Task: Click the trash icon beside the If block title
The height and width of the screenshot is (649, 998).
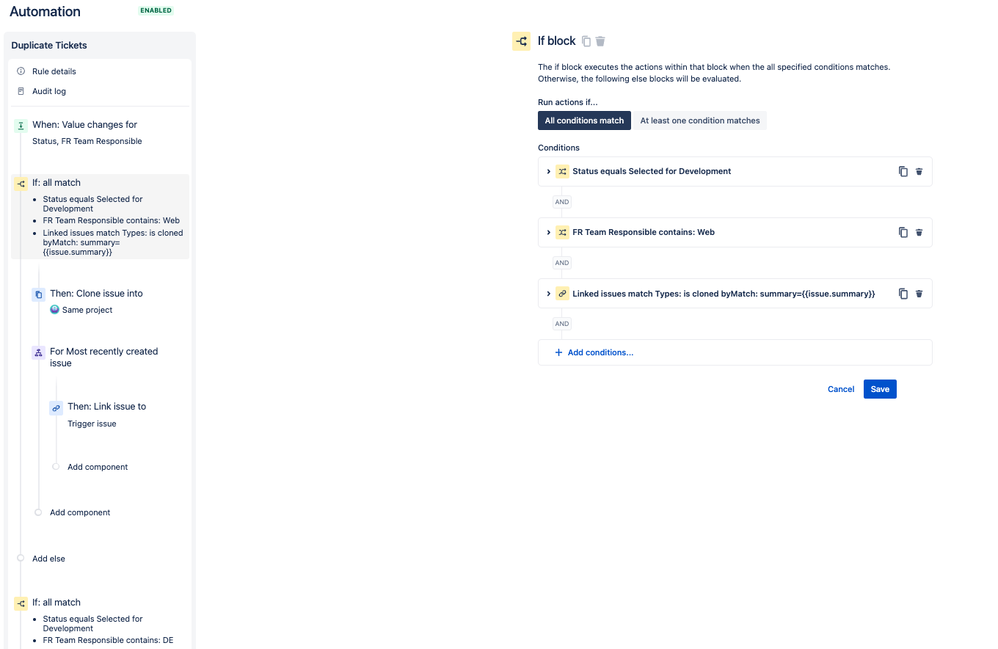Action: 600,41
